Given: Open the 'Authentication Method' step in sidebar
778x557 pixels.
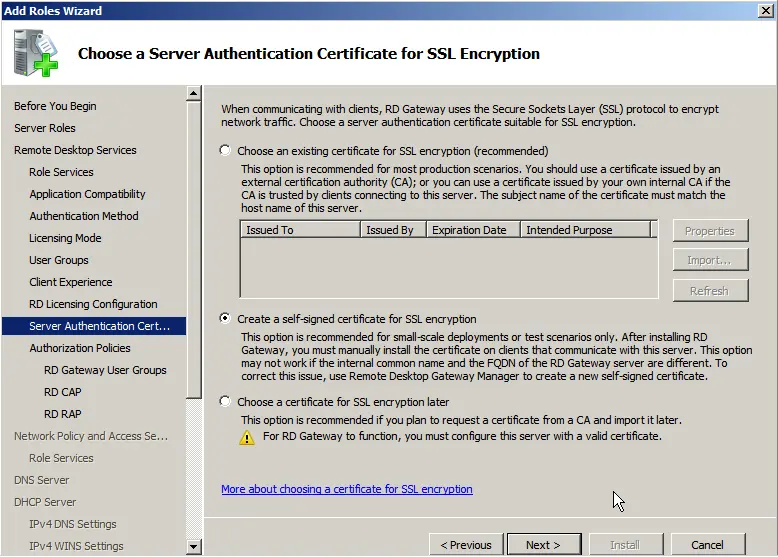Looking at the screenshot, I should 84,216.
